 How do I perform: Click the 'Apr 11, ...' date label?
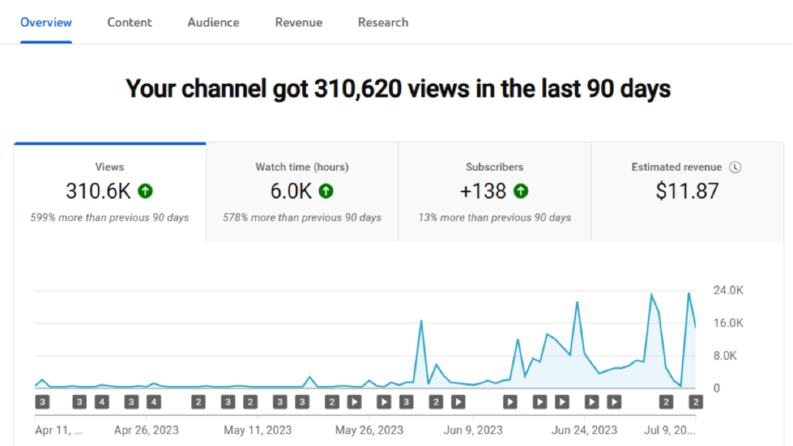pos(59,430)
